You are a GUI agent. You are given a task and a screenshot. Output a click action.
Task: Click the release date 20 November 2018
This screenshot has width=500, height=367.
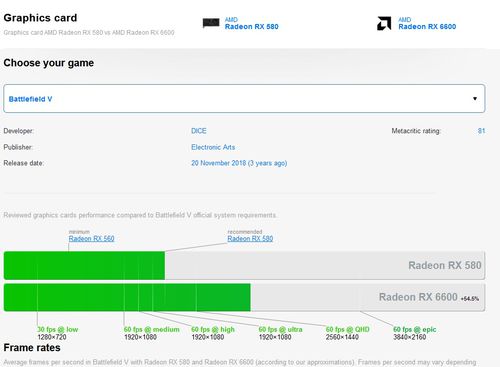pos(239,163)
